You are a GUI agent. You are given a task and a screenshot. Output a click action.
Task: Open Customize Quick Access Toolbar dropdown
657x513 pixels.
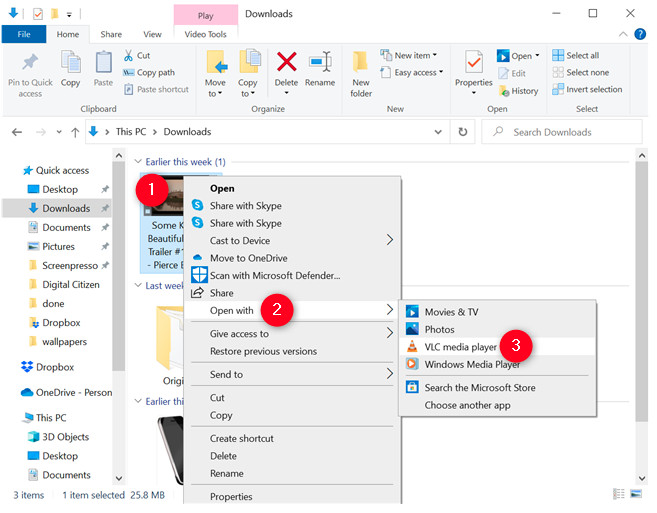tap(69, 15)
